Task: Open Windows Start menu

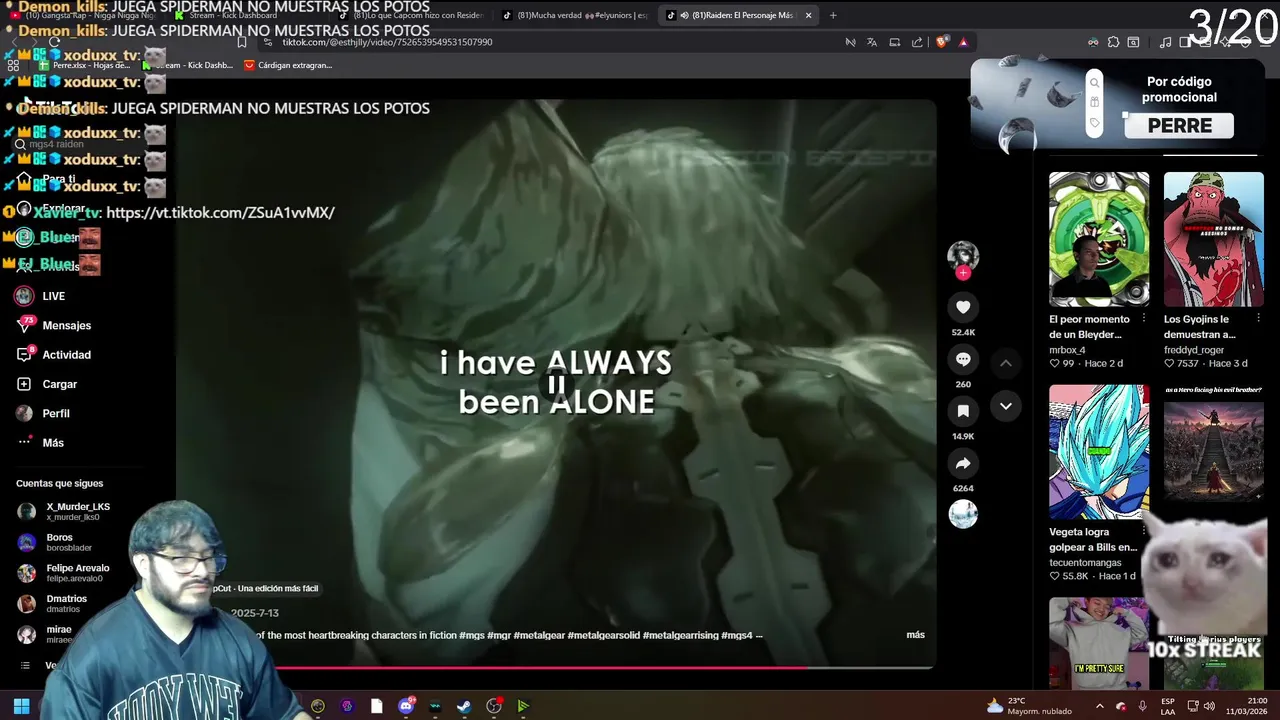Action: coord(21,706)
